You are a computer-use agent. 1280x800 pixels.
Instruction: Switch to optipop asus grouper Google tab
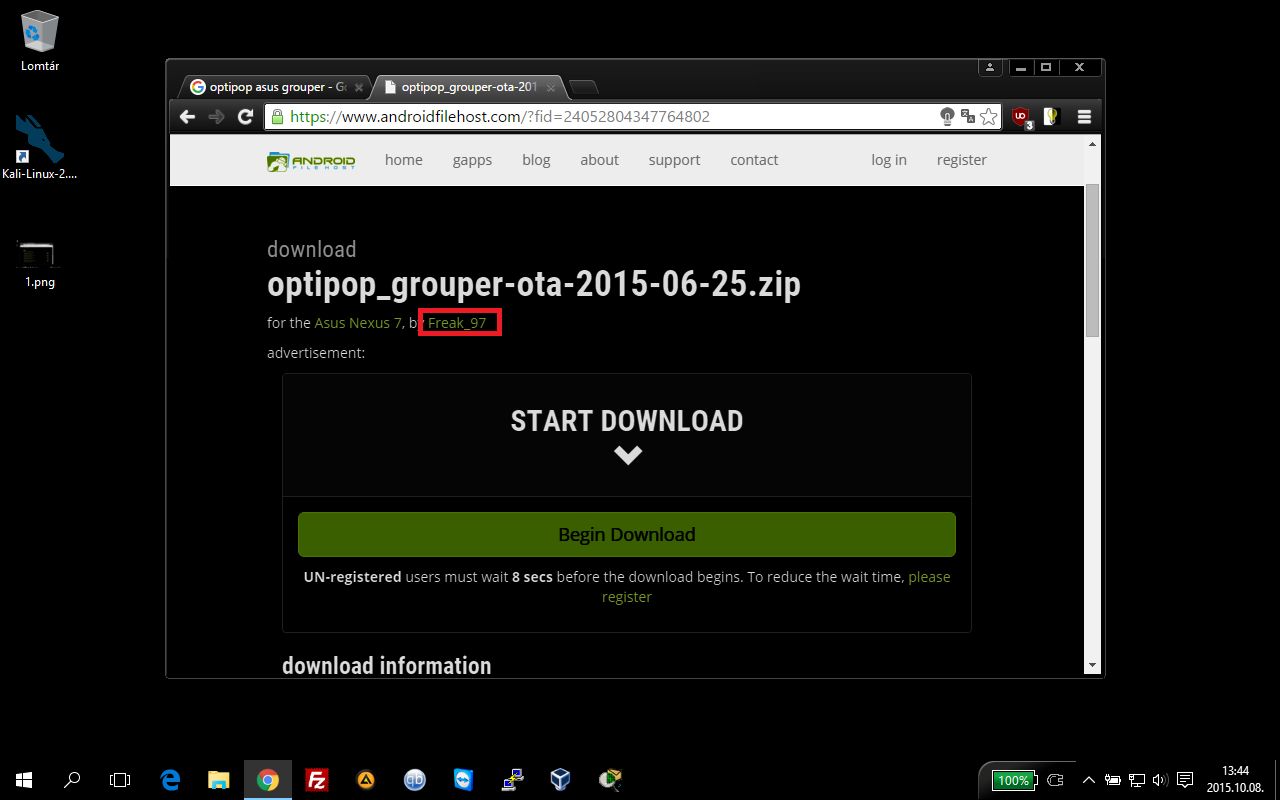tap(270, 87)
